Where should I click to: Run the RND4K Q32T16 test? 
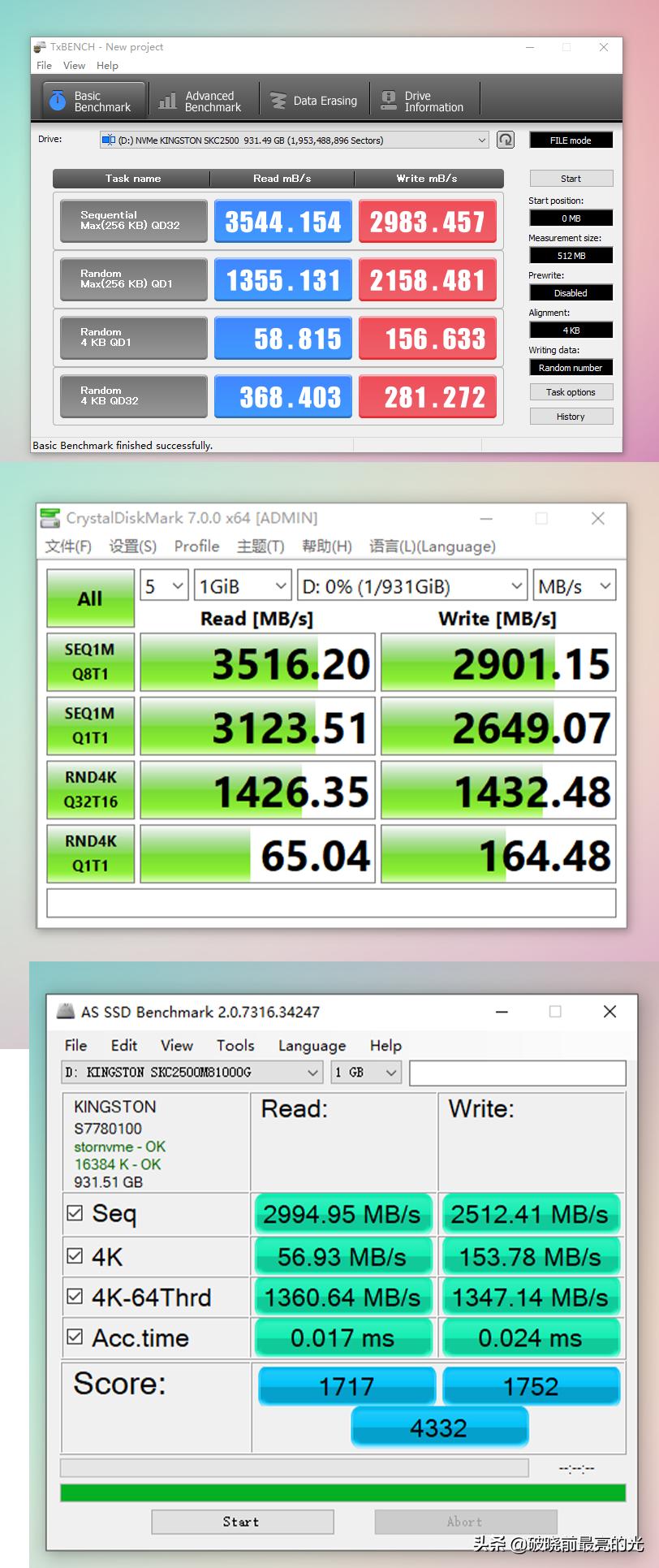(90, 789)
